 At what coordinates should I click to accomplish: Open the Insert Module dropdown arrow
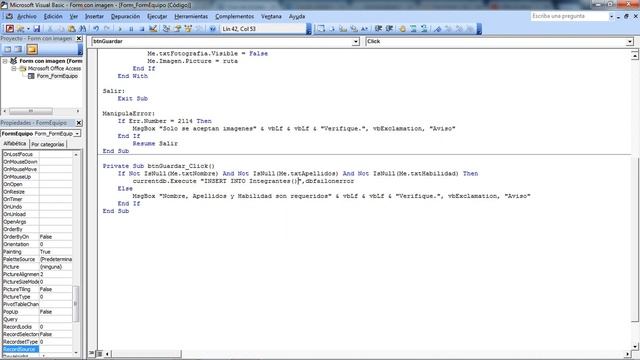[28, 29]
